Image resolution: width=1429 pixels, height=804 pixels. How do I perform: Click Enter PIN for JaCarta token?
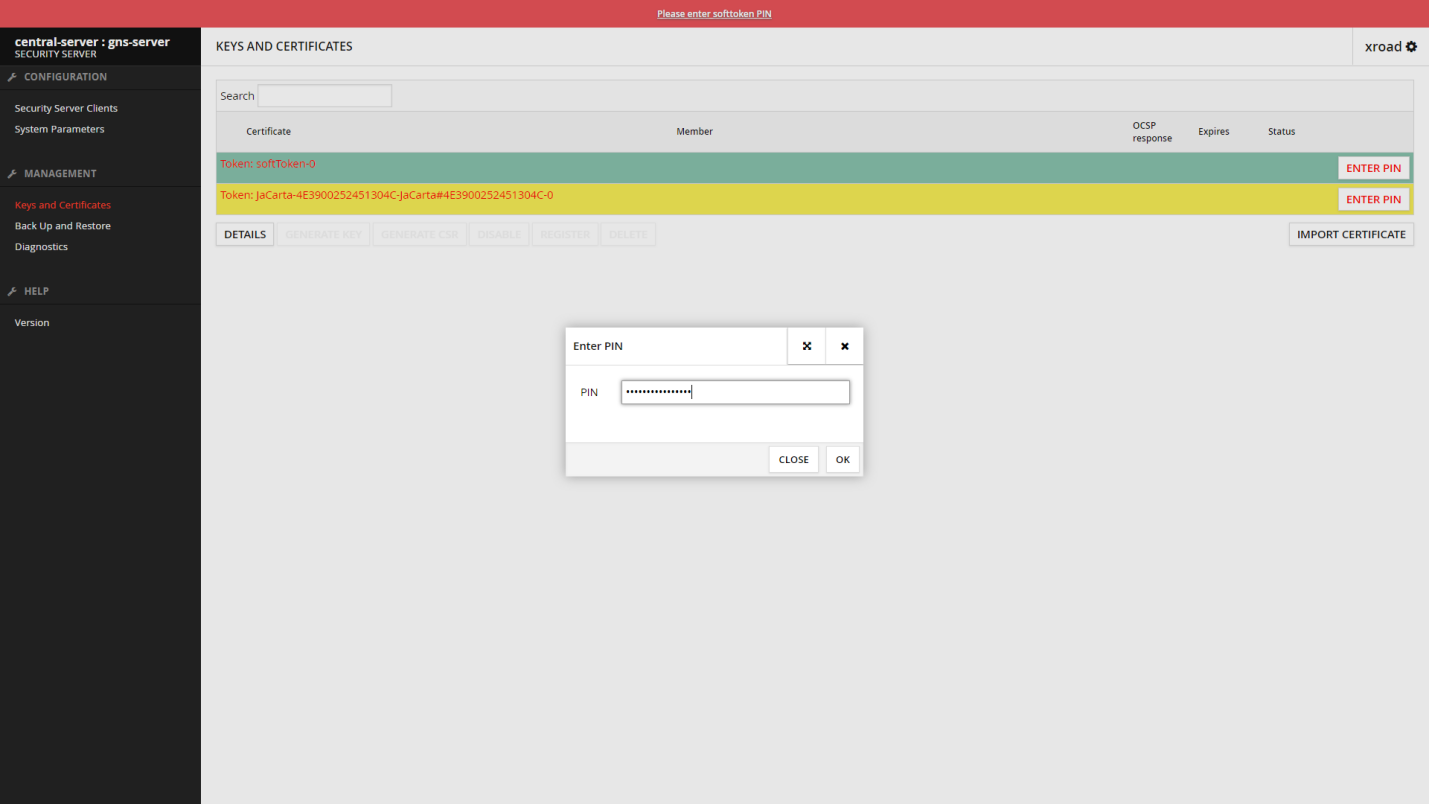point(1373,199)
